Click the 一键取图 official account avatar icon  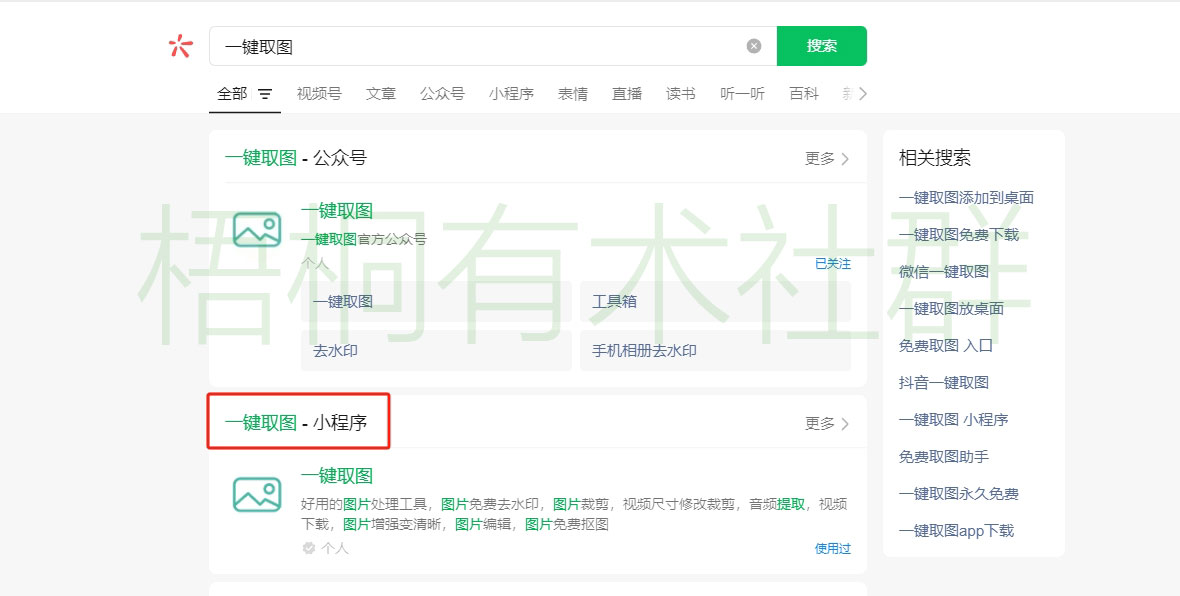(257, 230)
